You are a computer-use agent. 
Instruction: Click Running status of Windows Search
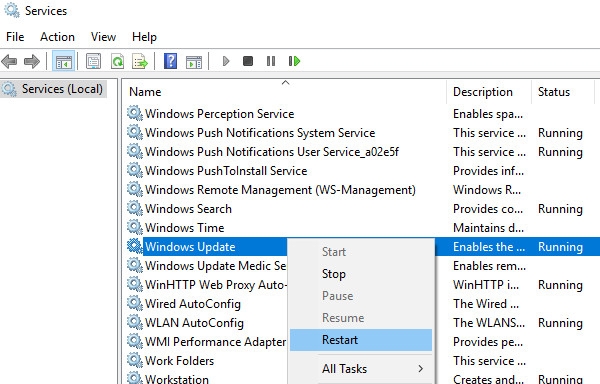[x=560, y=209]
